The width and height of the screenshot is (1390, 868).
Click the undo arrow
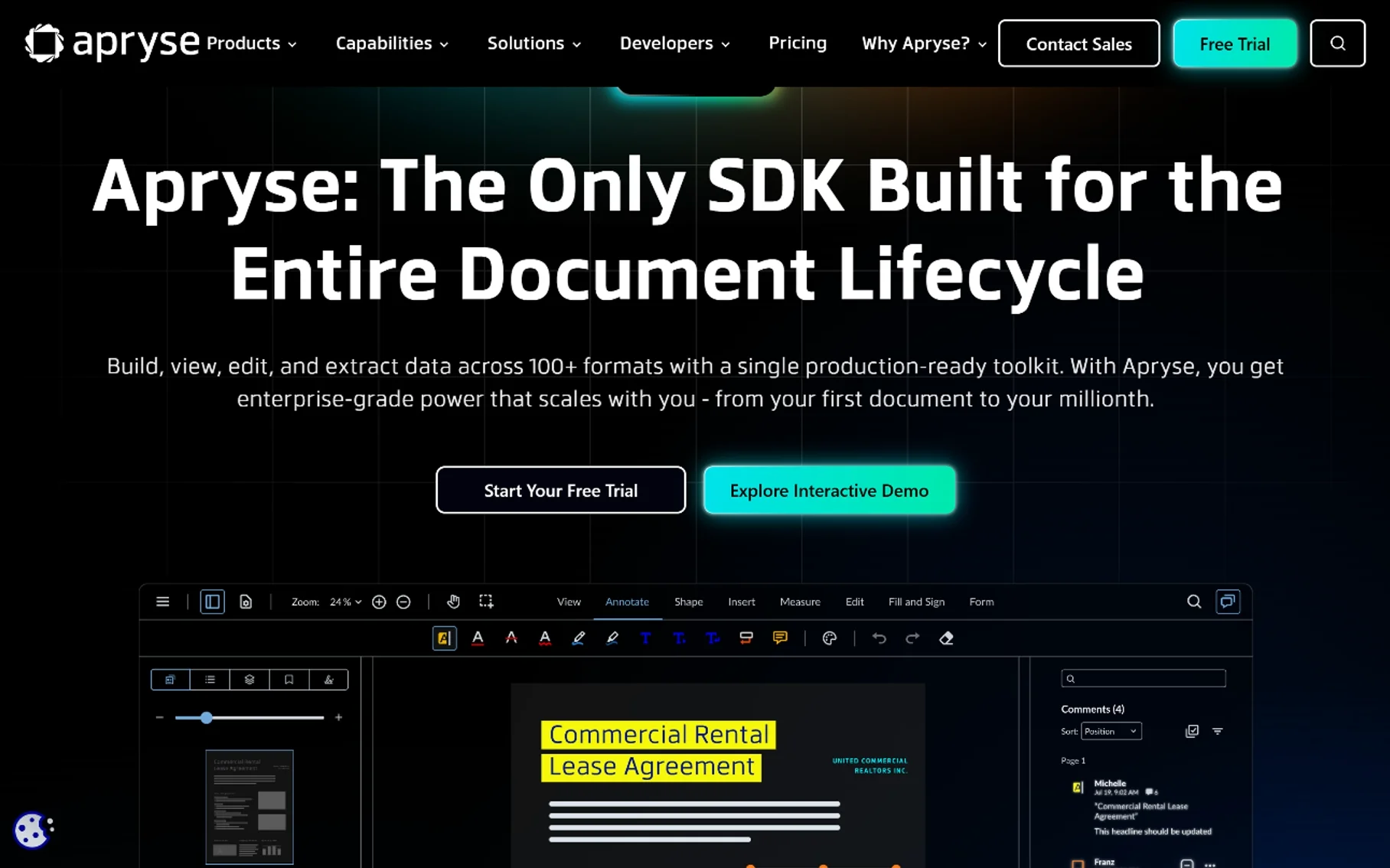click(x=879, y=638)
